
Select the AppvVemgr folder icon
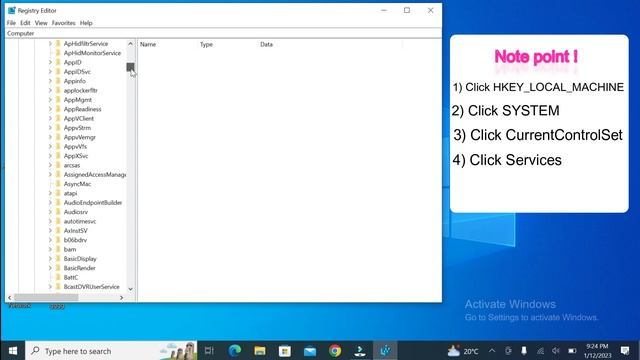[x=58, y=137]
